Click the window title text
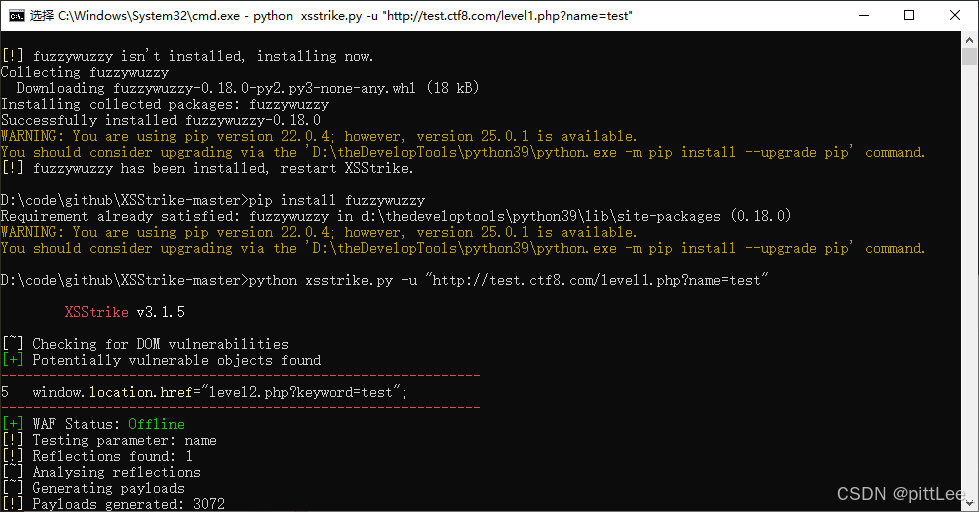Viewport: 979px width, 512px height. pyautogui.click(x=331, y=16)
